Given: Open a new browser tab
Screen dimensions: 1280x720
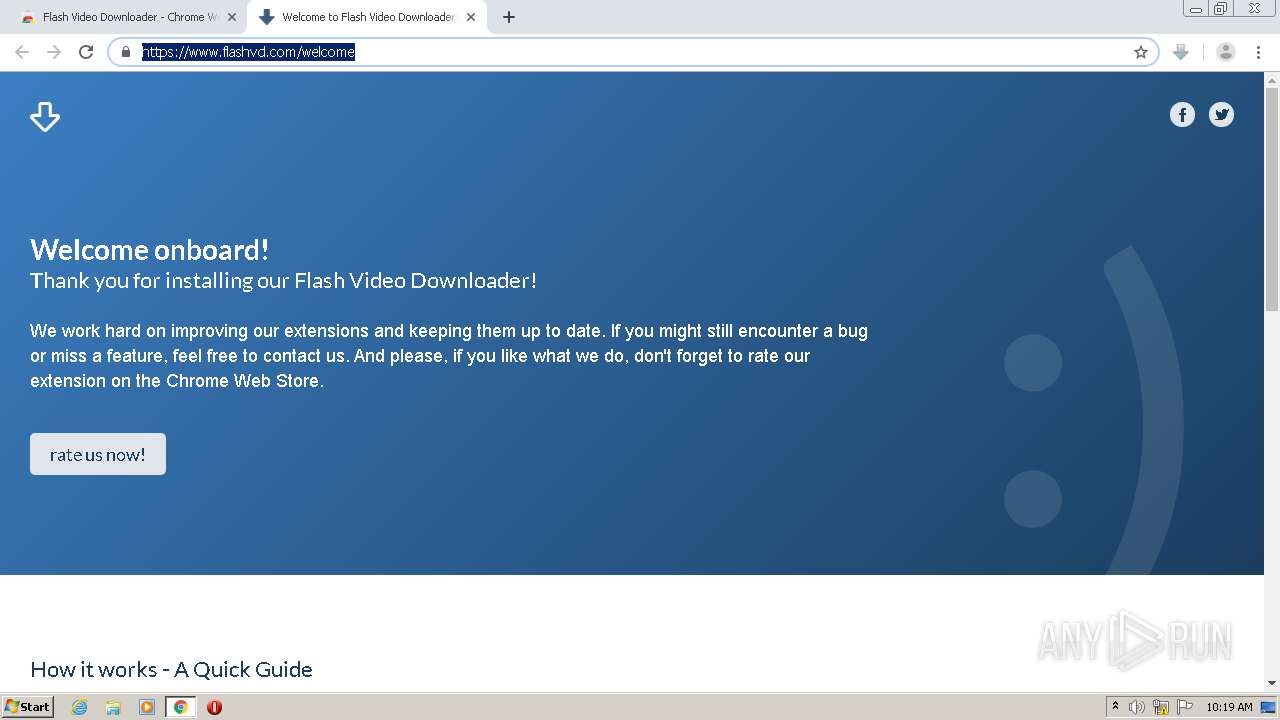Looking at the screenshot, I should tap(509, 17).
